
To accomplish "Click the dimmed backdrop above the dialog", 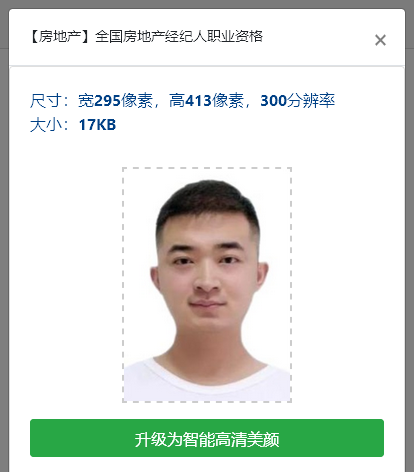I will [x=207, y=4].
